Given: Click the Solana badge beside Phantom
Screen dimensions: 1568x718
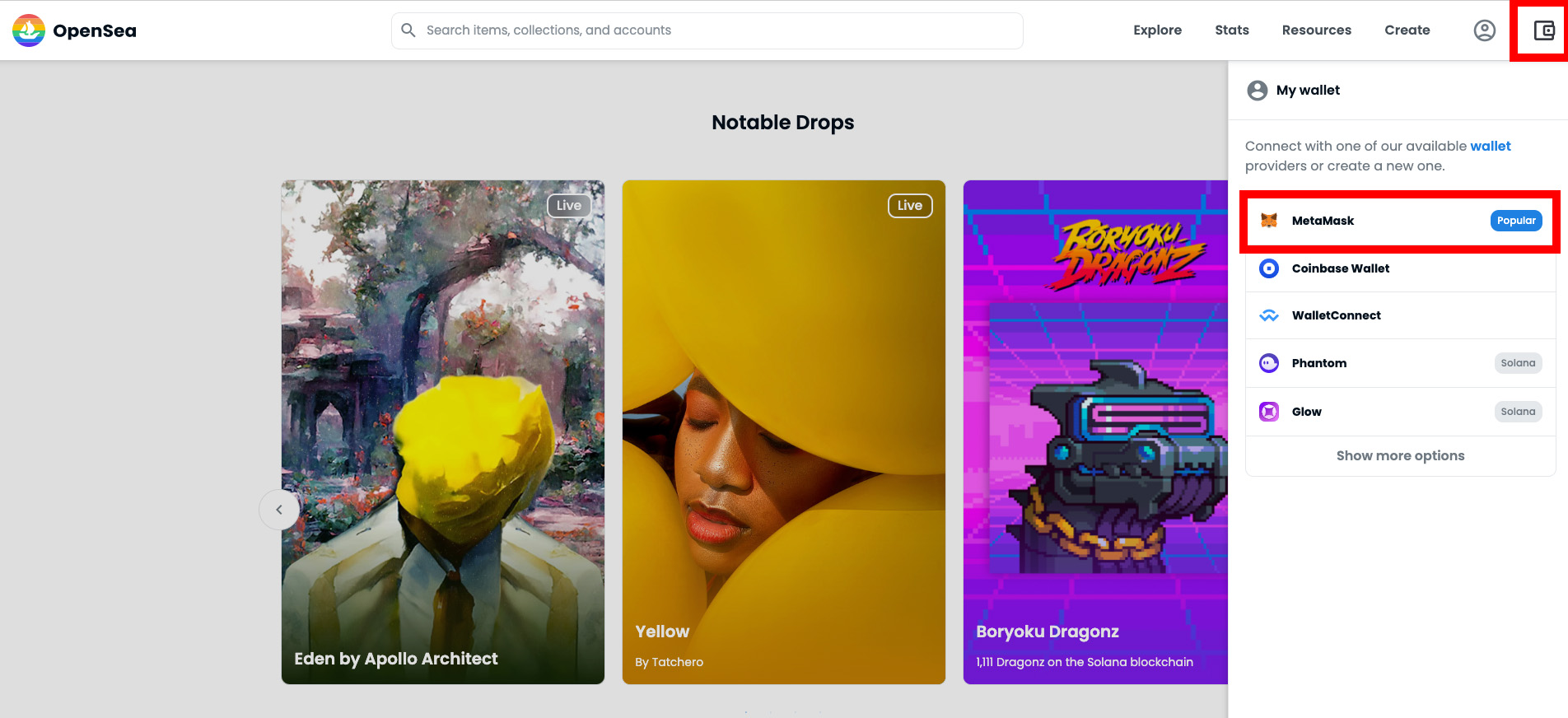Looking at the screenshot, I should pos(1518,363).
